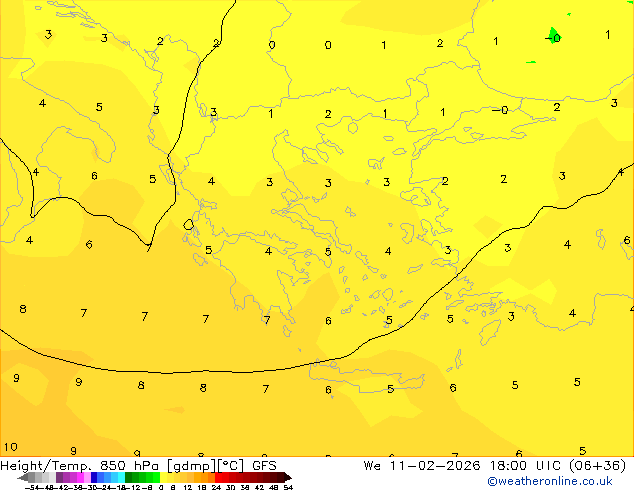634x490 pixels.
Task: Click the small closed contour loop on the map
Action: click(x=188, y=224)
